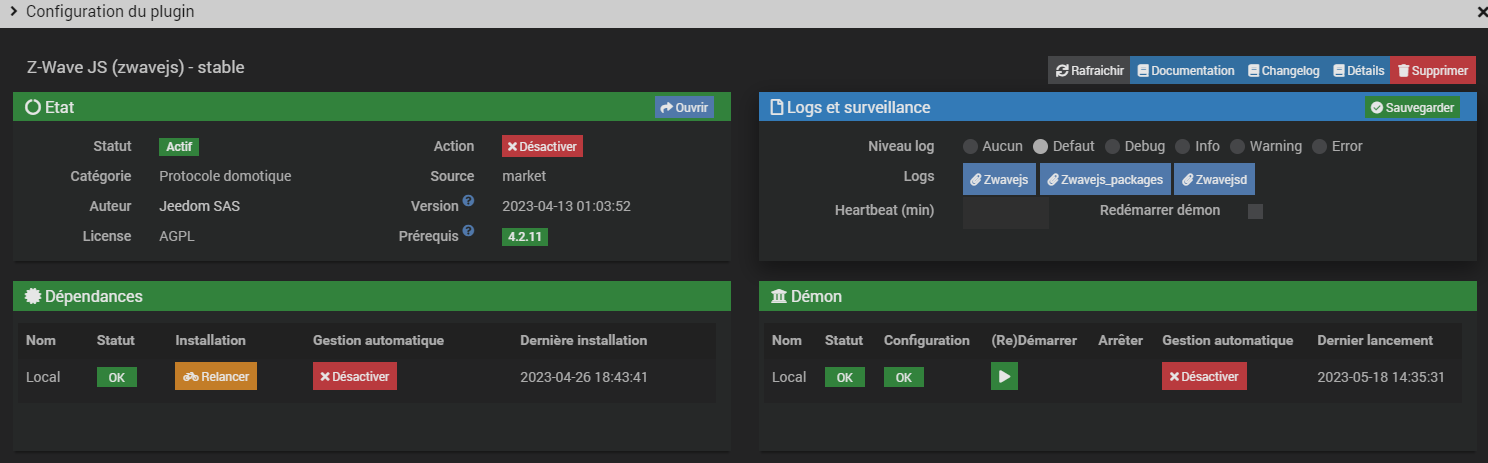Click the Etat panel header icon
Viewport: 1488px width, 463px height.
tap(33, 107)
